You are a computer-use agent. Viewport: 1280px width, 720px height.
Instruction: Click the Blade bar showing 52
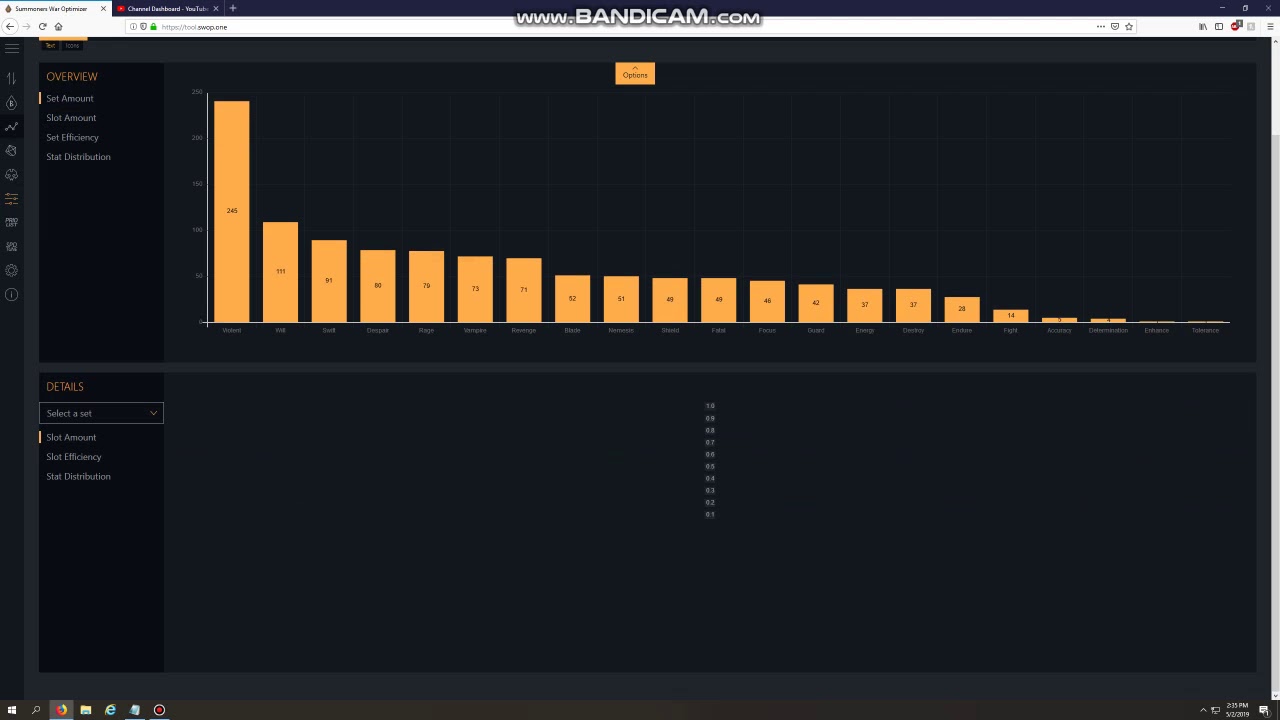(572, 299)
